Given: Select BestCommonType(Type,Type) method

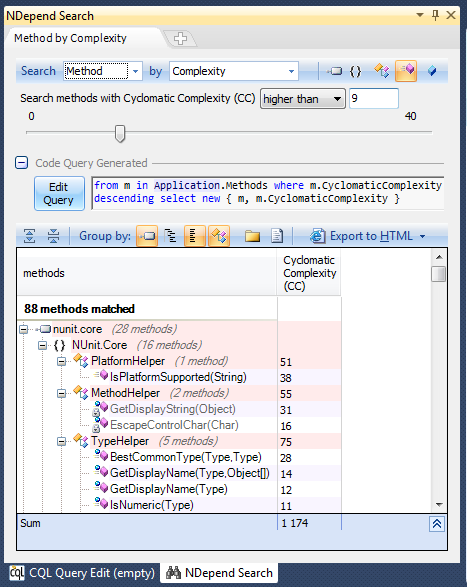Looking at the screenshot, I should click(x=179, y=457).
